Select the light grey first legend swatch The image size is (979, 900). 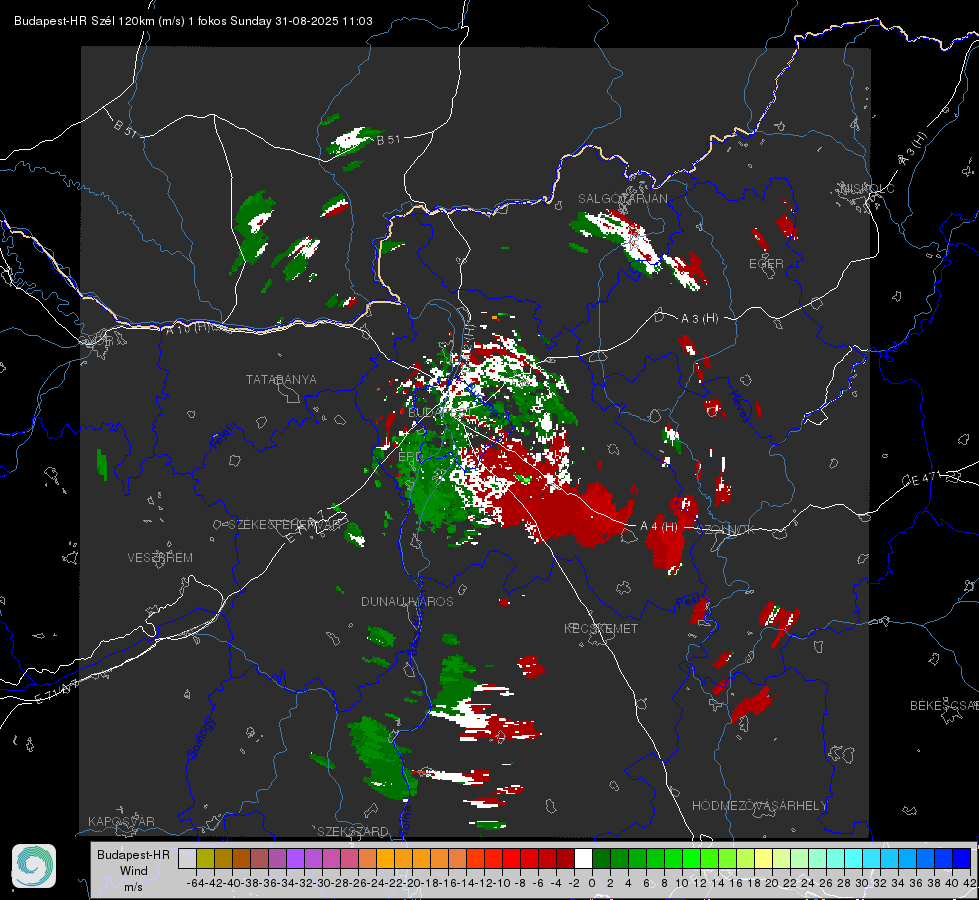(x=187, y=858)
